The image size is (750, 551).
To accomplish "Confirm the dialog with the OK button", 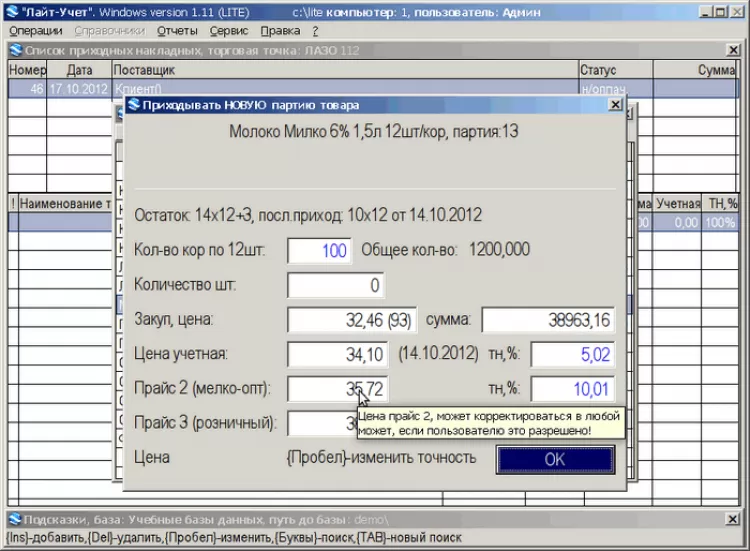I will 555,460.
